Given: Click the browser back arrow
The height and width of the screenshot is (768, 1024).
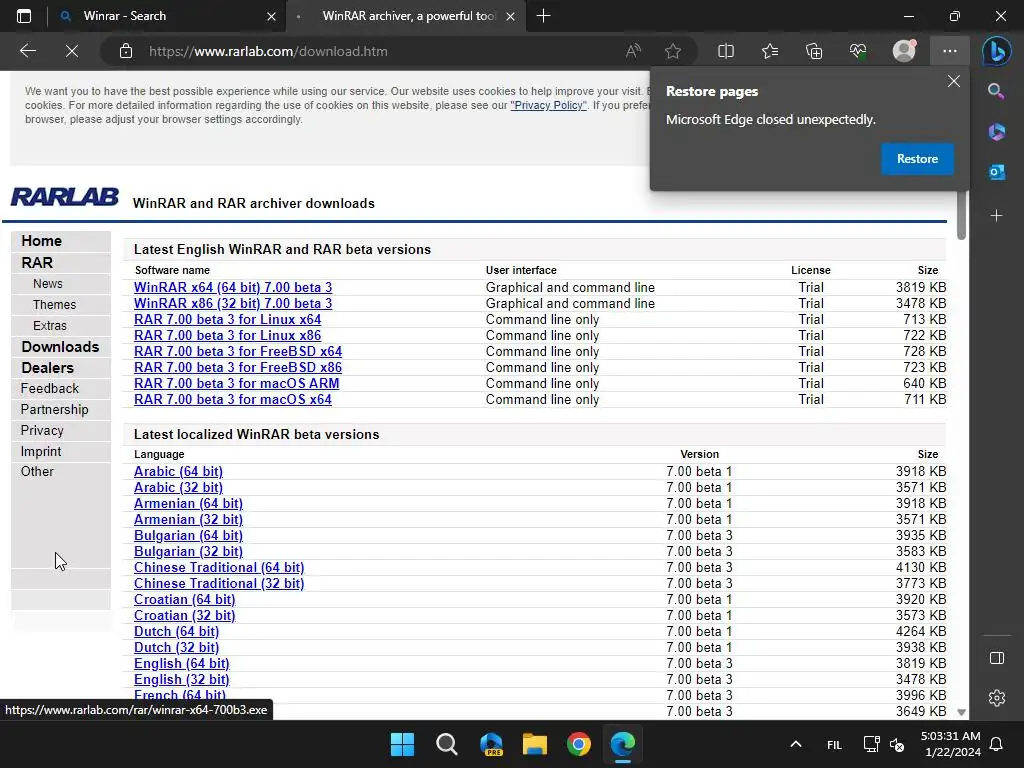Looking at the screenshot, I should 27,51.
